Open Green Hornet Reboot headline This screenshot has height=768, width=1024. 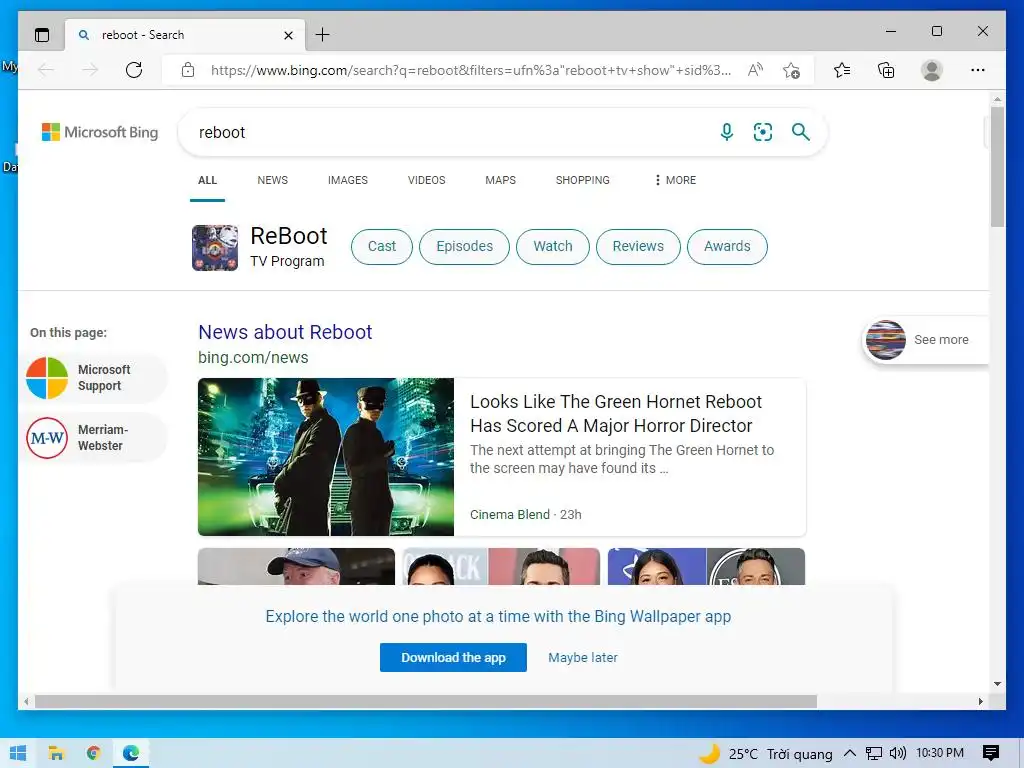(616, 413)
